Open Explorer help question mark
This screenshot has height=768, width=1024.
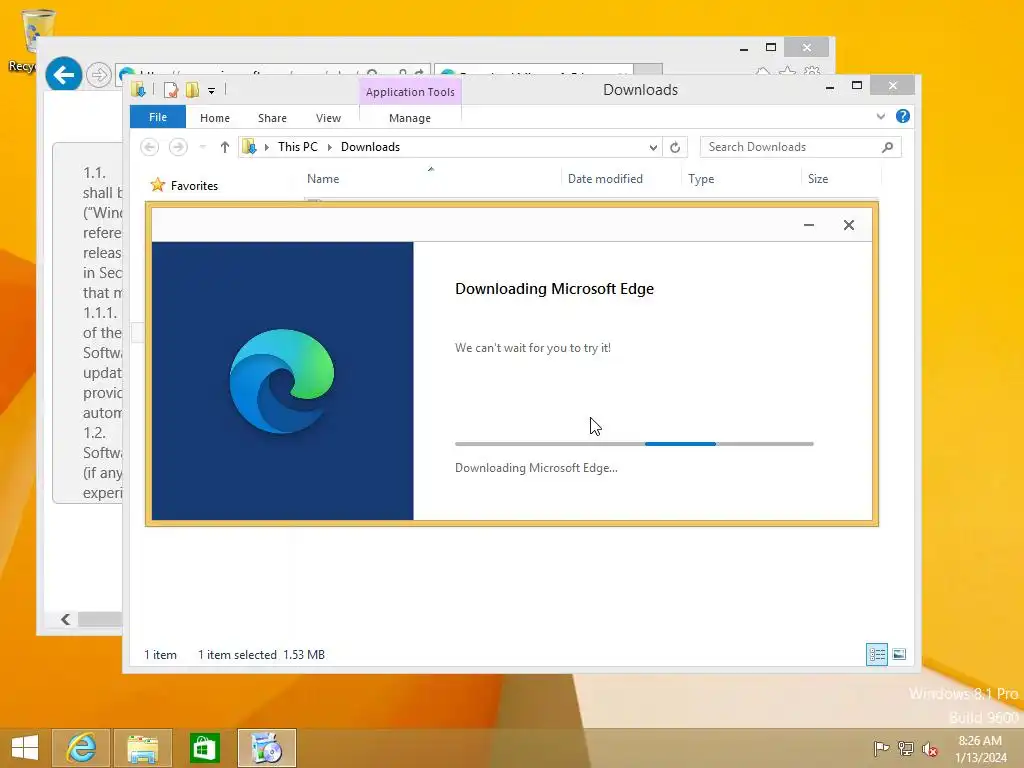(x=903, y=116)
